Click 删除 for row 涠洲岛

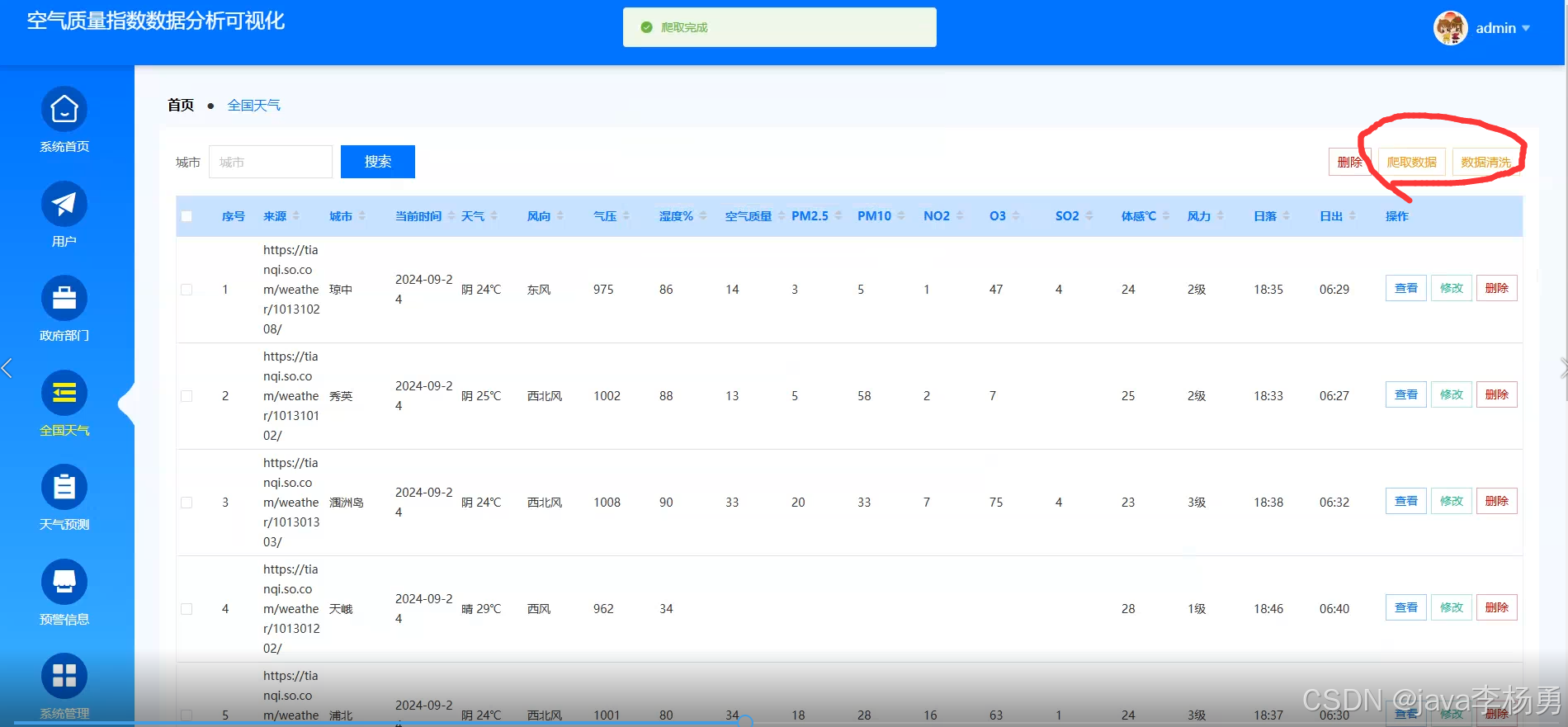[1497, 501]
